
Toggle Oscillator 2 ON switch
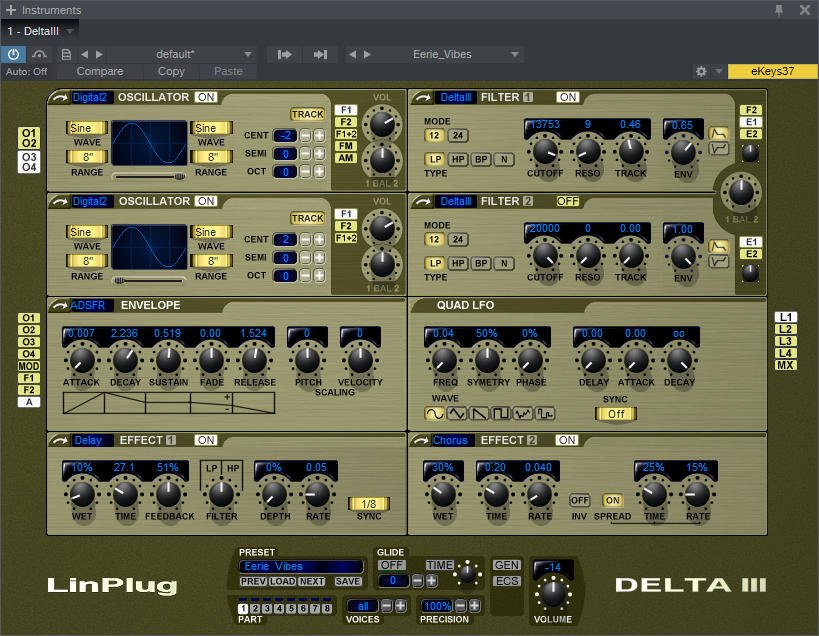point(206,201)
